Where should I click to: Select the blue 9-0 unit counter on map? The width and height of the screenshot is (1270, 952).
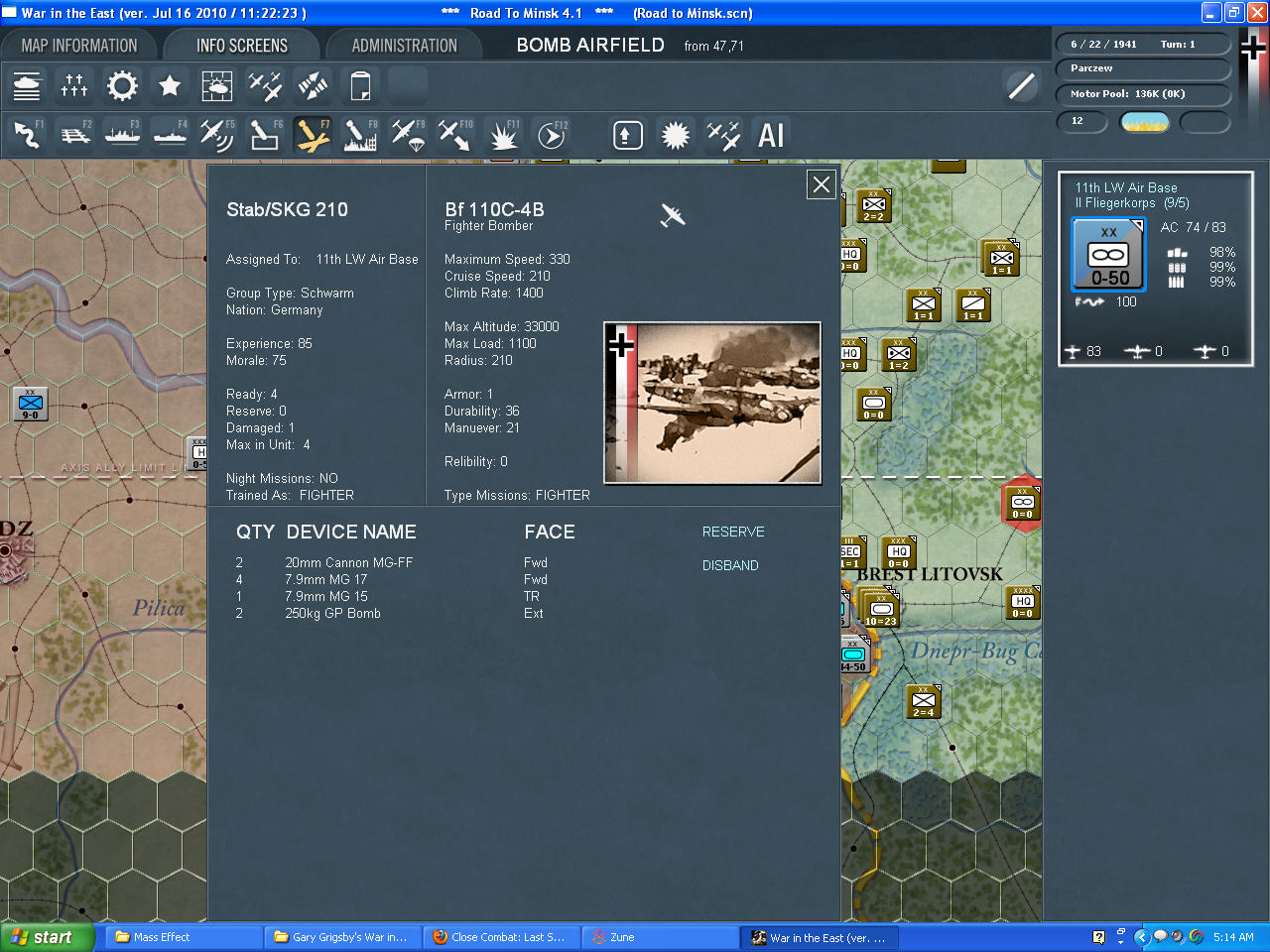(x=31, y=404)
